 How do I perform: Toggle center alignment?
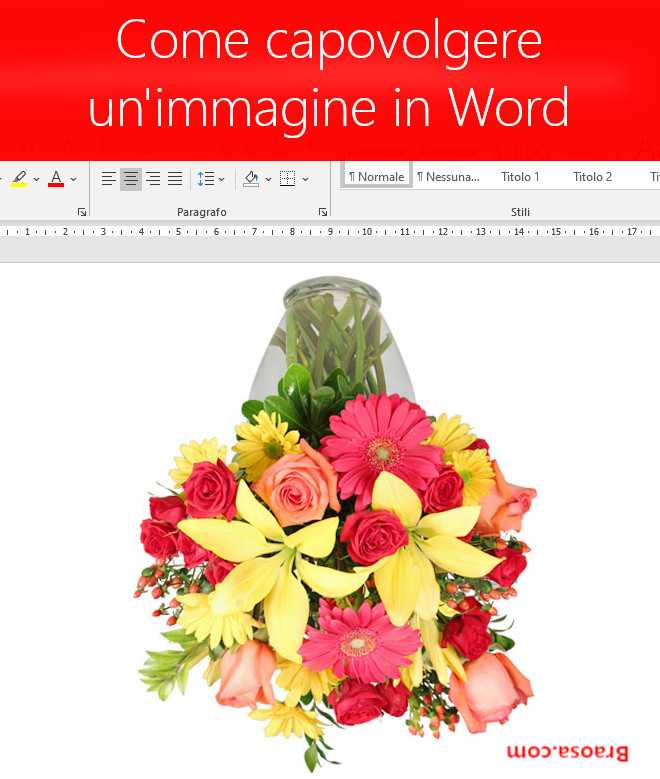131,179
